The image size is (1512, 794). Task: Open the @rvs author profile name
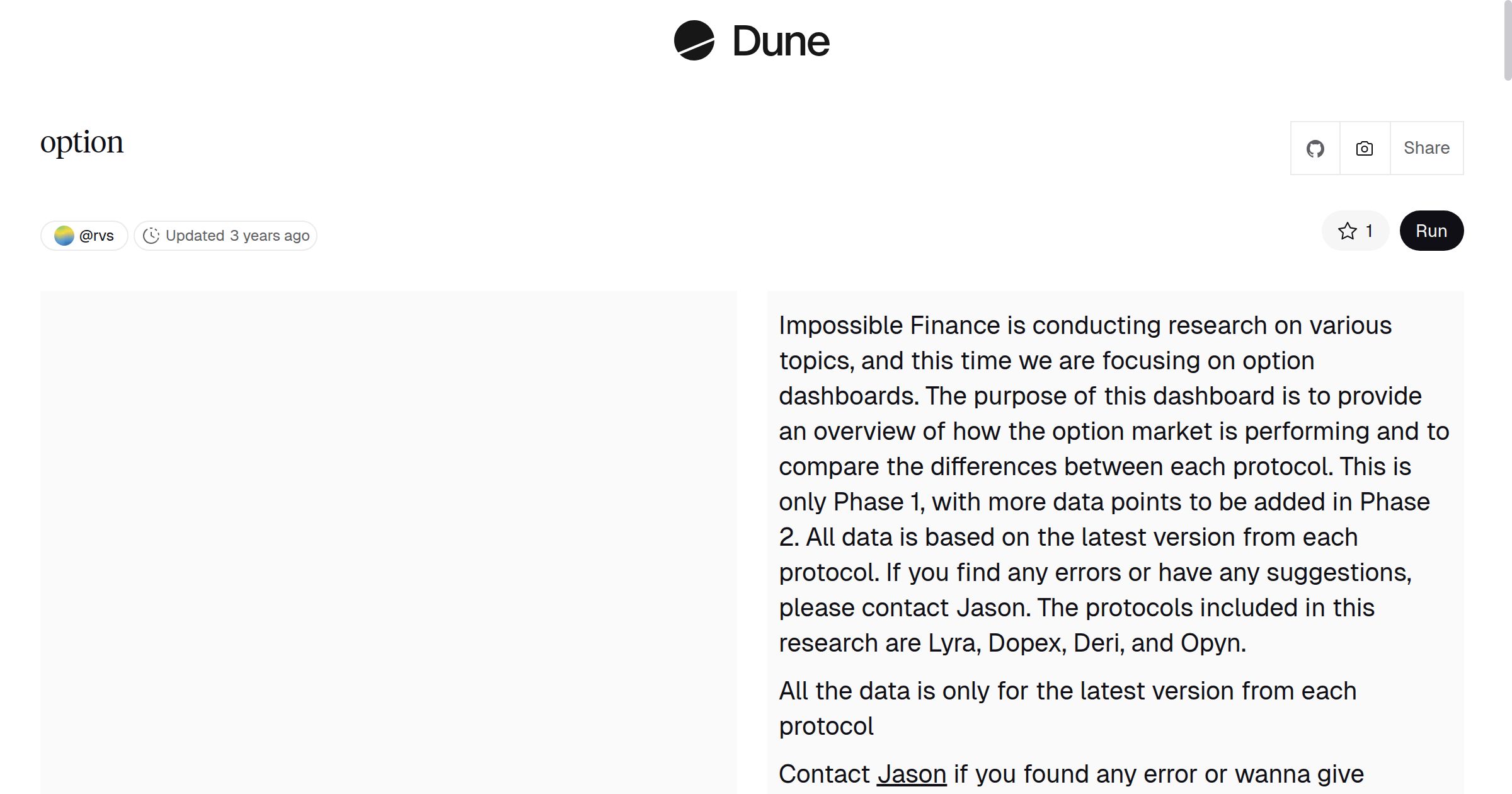pos(96,236)
